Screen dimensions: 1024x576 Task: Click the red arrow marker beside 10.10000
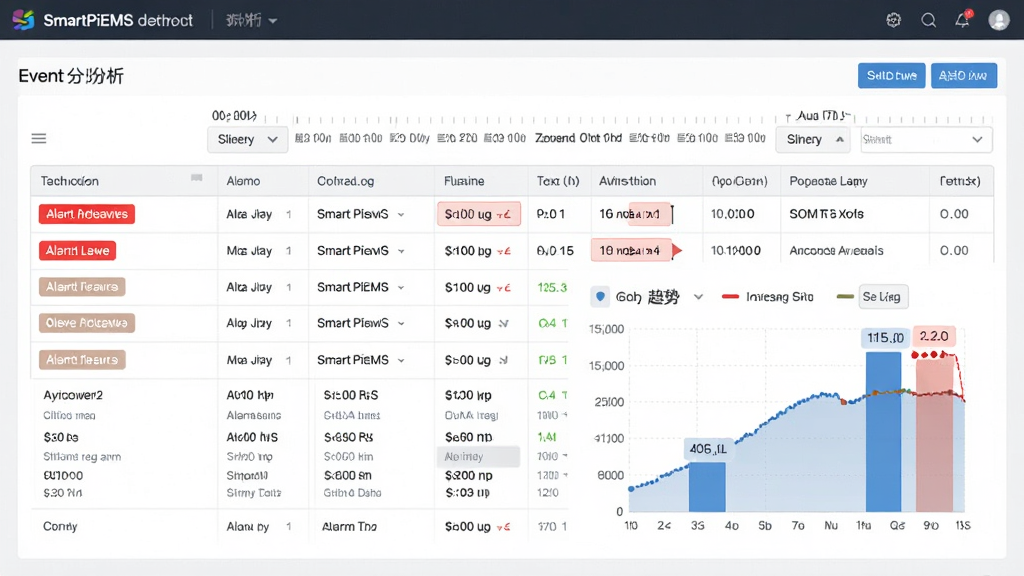[x=677, y=250]
